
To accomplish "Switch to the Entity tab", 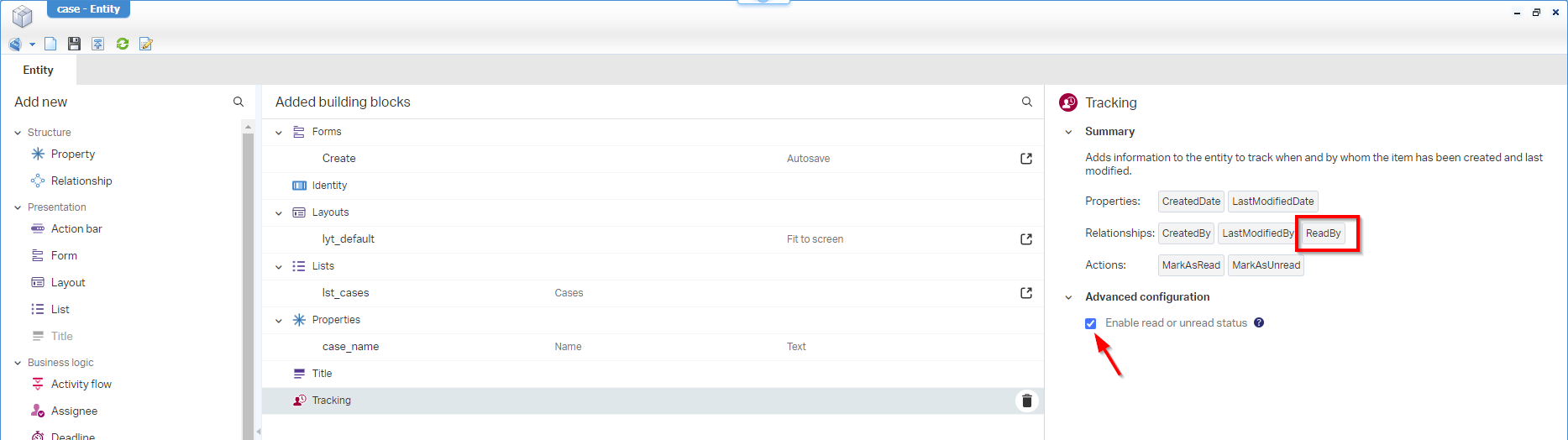I will (x=39, y=71).
